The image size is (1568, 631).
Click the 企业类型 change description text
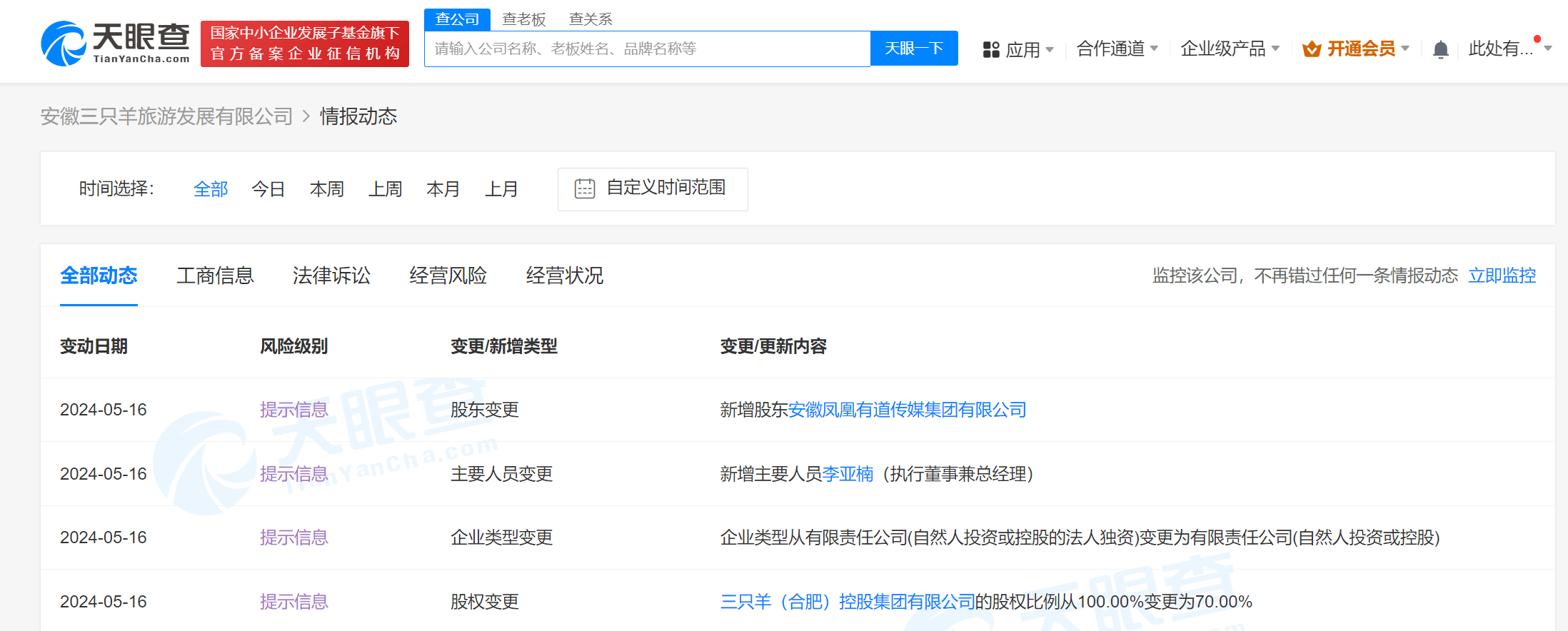(1080, 537)
